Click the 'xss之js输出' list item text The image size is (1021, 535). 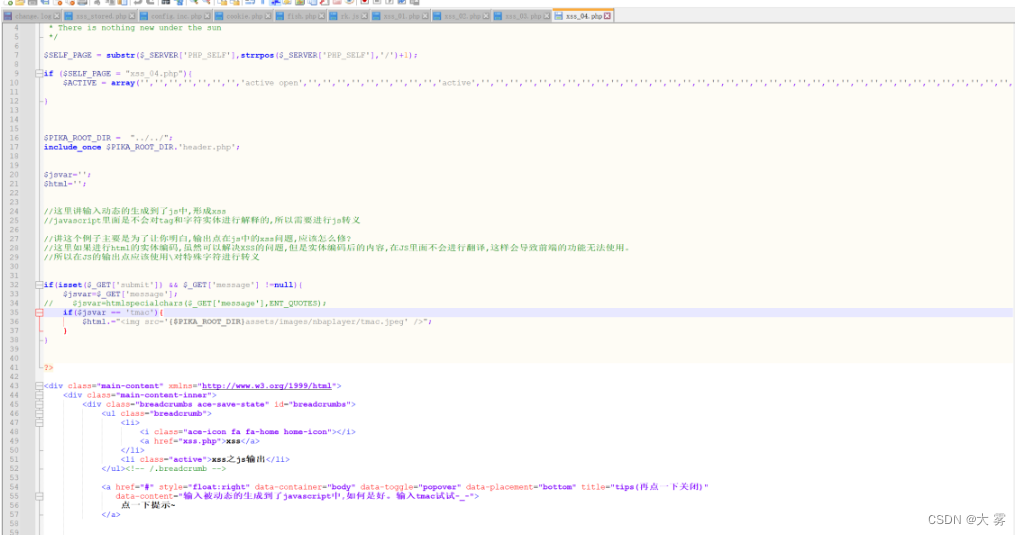click(x=238, y=460)
